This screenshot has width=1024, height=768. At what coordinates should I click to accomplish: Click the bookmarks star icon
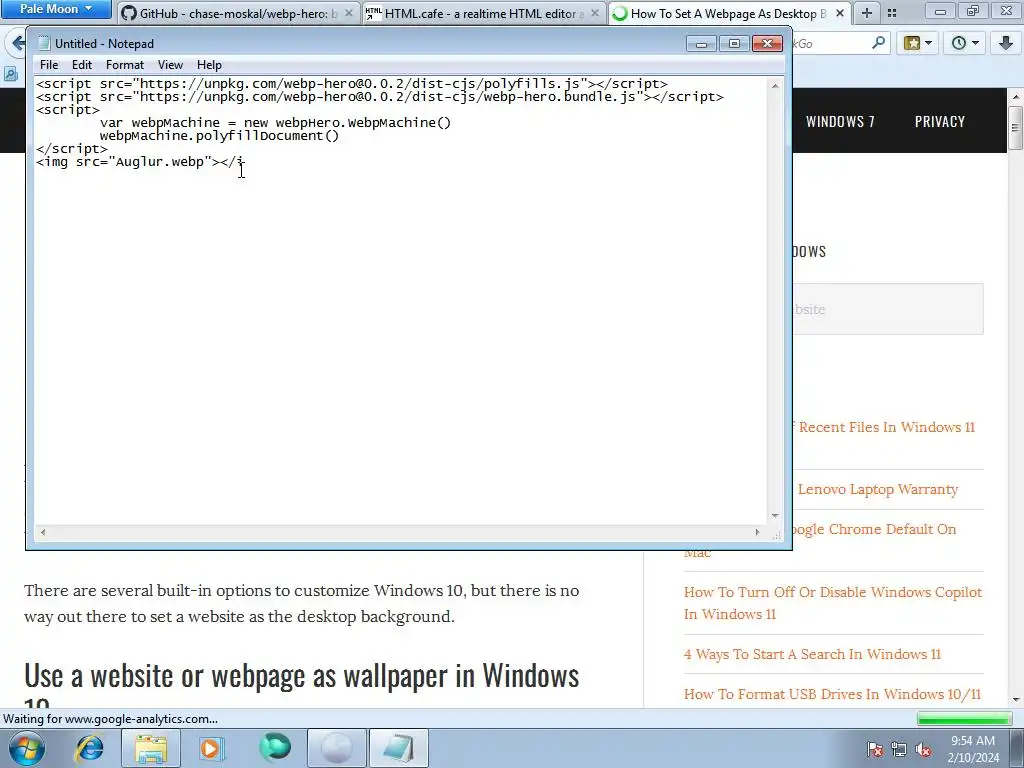tap(912, 43)
